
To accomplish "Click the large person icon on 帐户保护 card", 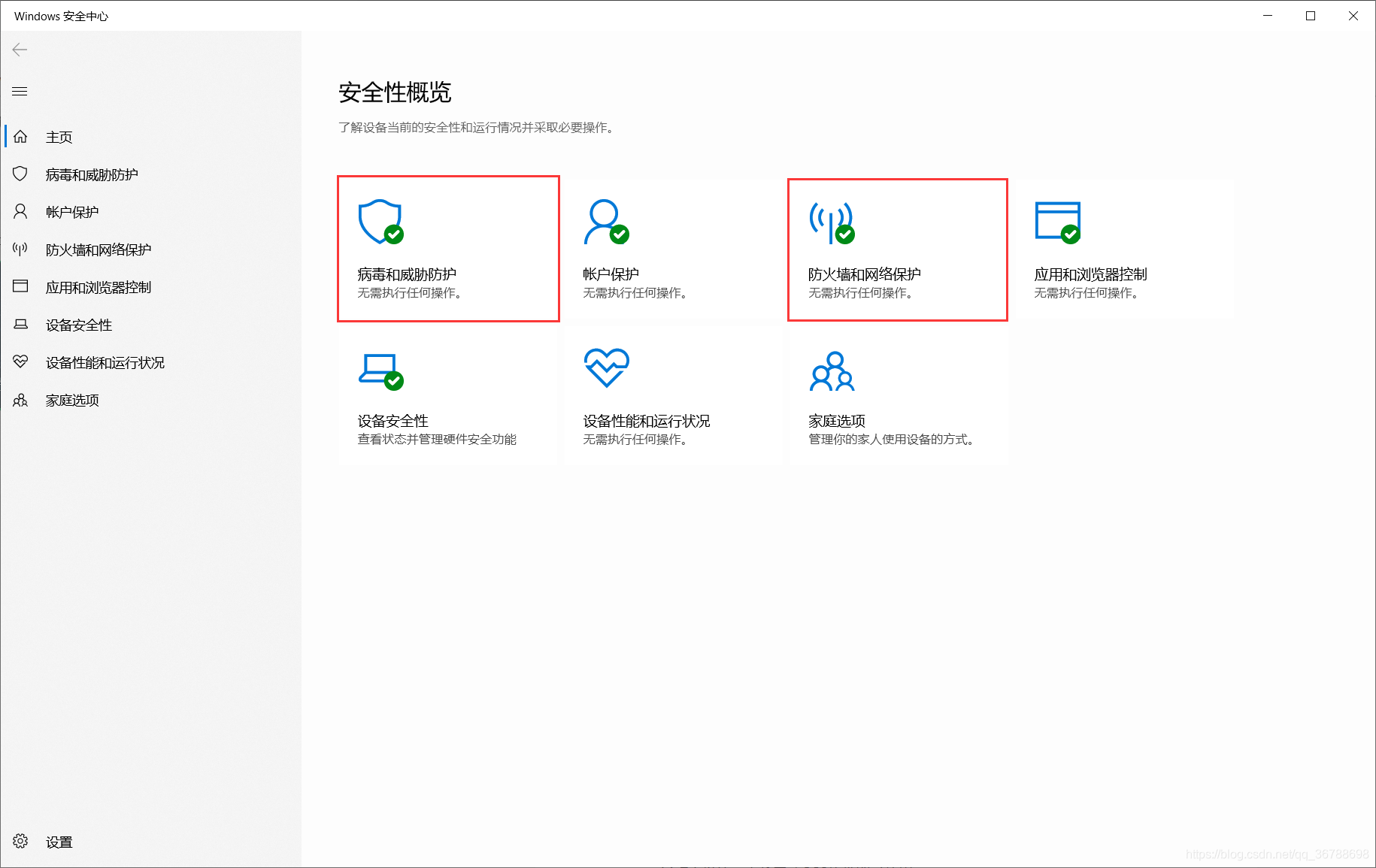I will [x=606, y=222].
